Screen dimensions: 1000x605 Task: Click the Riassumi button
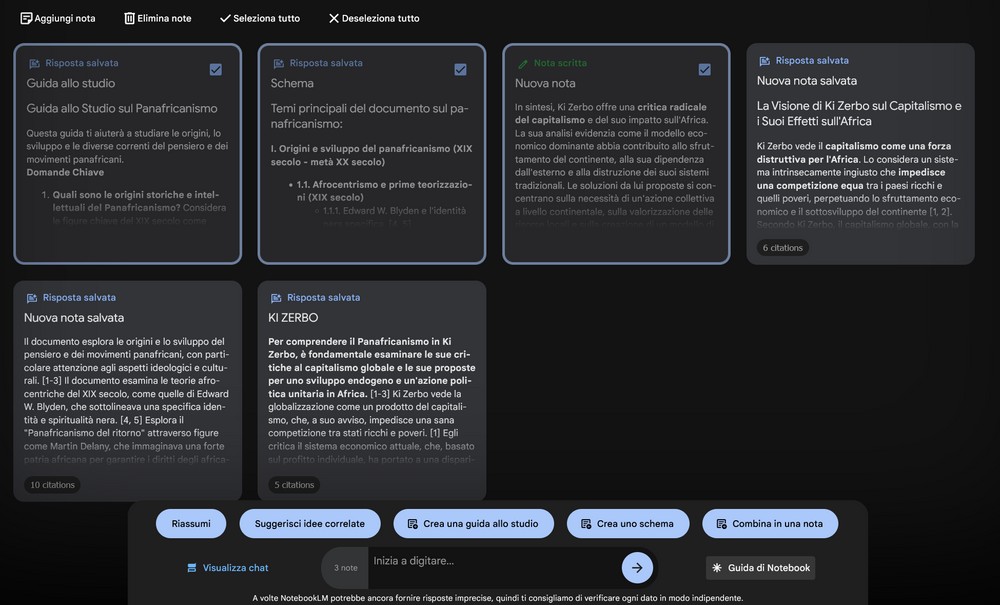[191, 524]
